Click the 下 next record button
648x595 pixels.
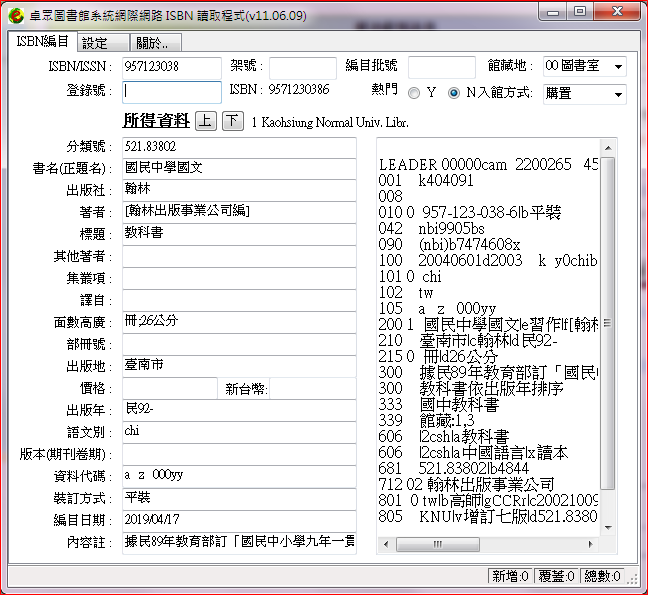(x=233, y=121)
